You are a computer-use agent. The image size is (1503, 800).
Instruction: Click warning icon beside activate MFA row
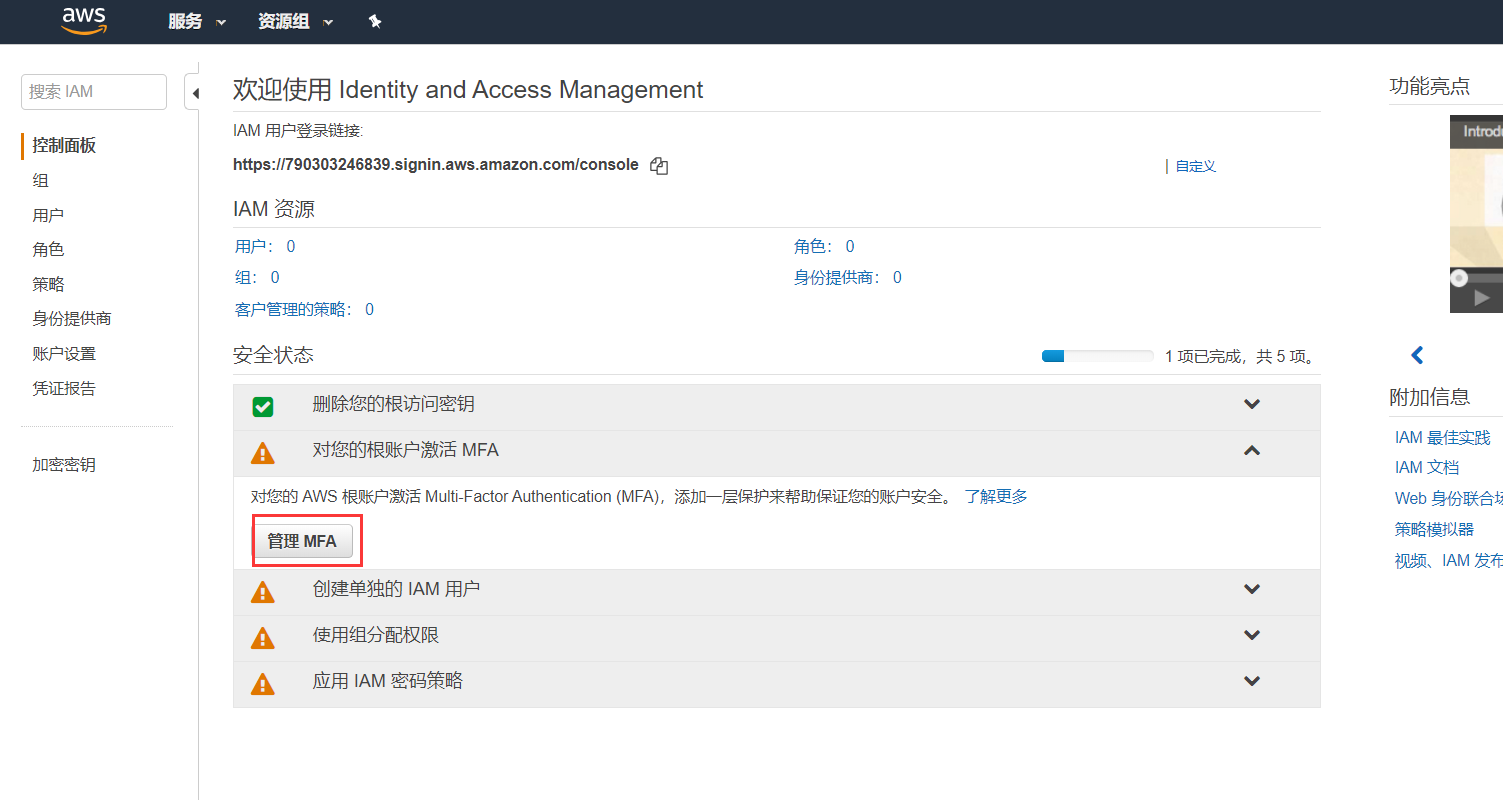click(262, 453)
